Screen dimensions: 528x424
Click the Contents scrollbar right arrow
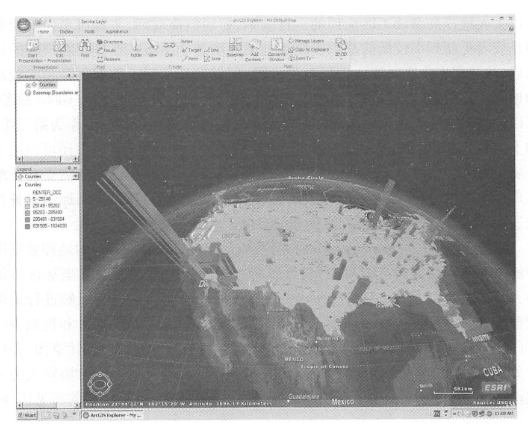pyautogui.click(x=76, y=159)
